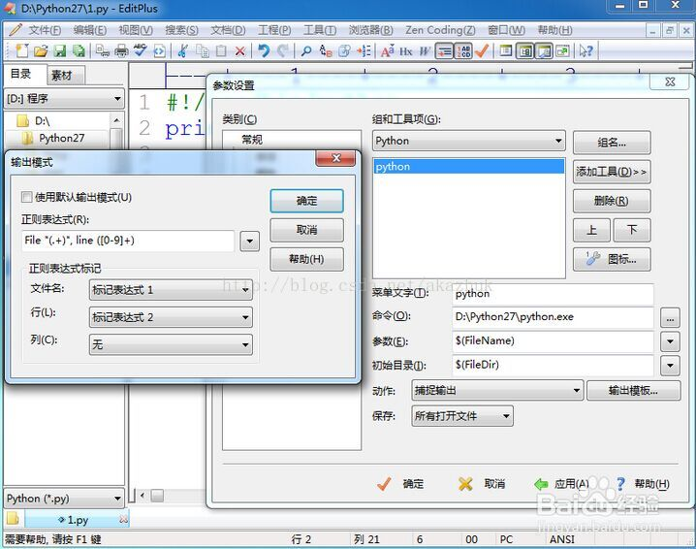
Task: Click the Print icon
Action: (x=121, y=51)
